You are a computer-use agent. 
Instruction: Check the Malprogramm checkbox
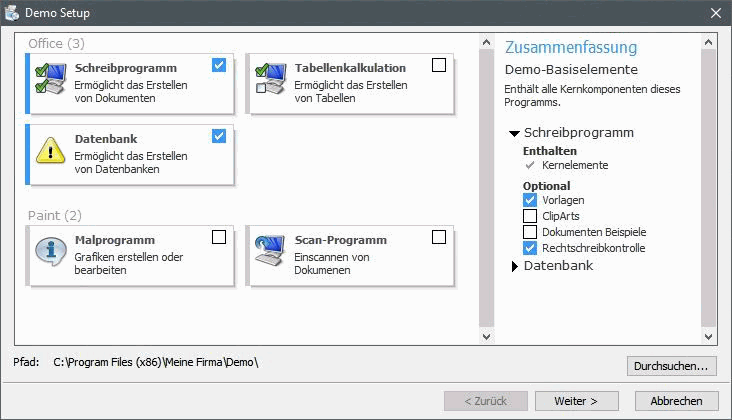pyautogui.click(x=219, y=237)
